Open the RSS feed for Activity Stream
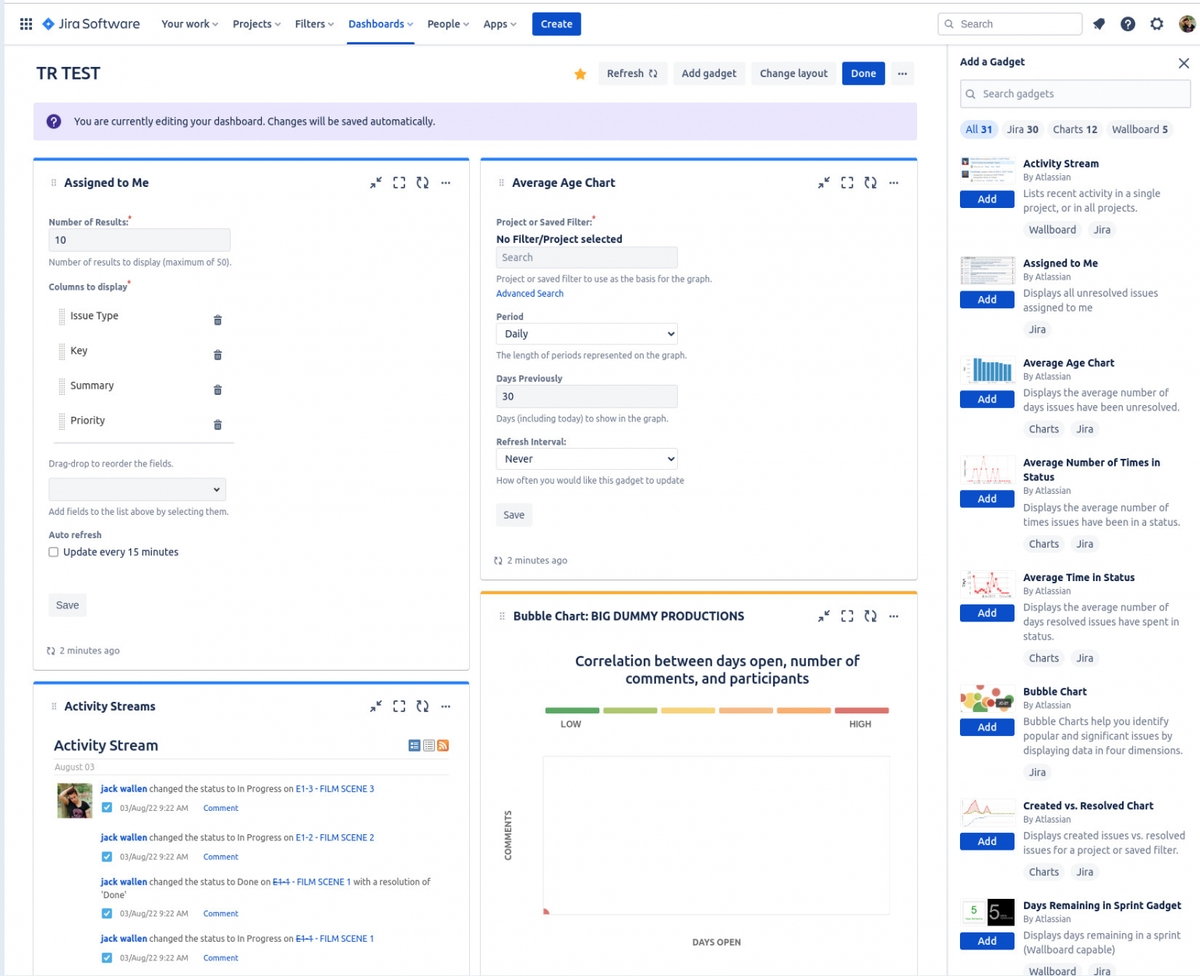Screen dimensions: 1200x976 [x=443, y=745]
